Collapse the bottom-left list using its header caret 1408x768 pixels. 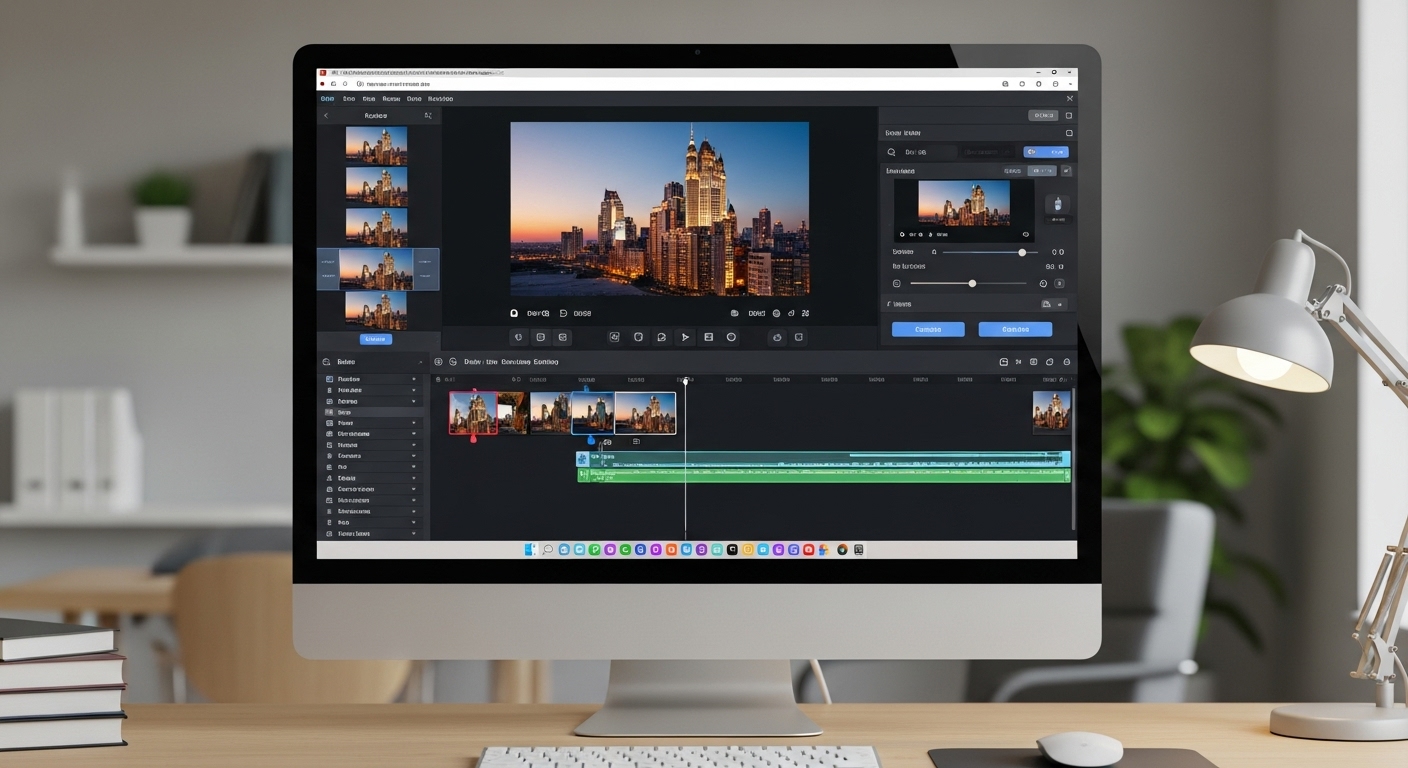[420, 362]
